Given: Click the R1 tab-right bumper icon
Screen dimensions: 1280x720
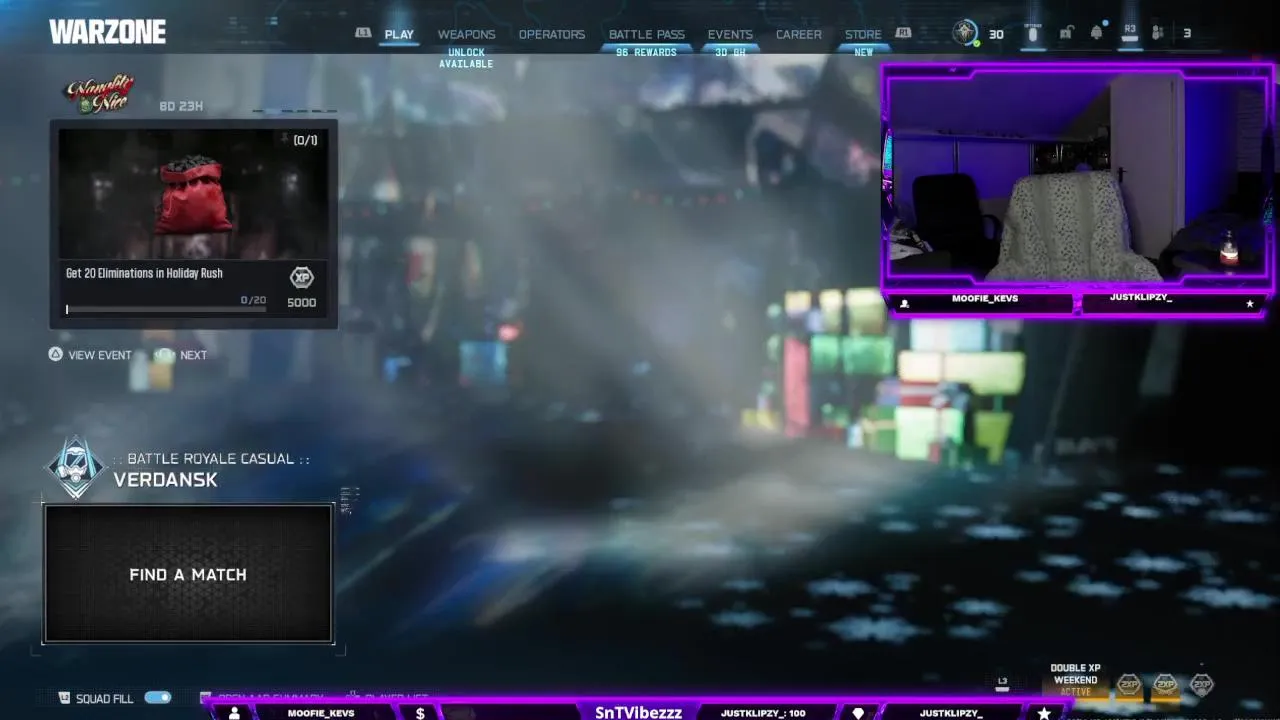Looking at the screenshot, I should (904, 33).
